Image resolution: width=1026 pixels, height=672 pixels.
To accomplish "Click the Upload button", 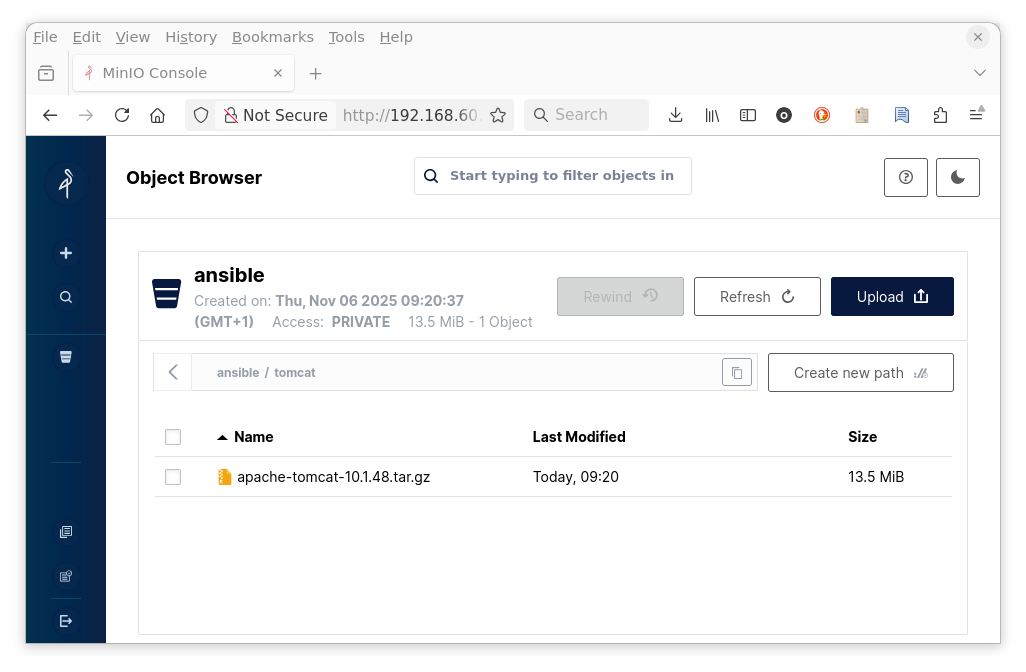I will (892, 297).
